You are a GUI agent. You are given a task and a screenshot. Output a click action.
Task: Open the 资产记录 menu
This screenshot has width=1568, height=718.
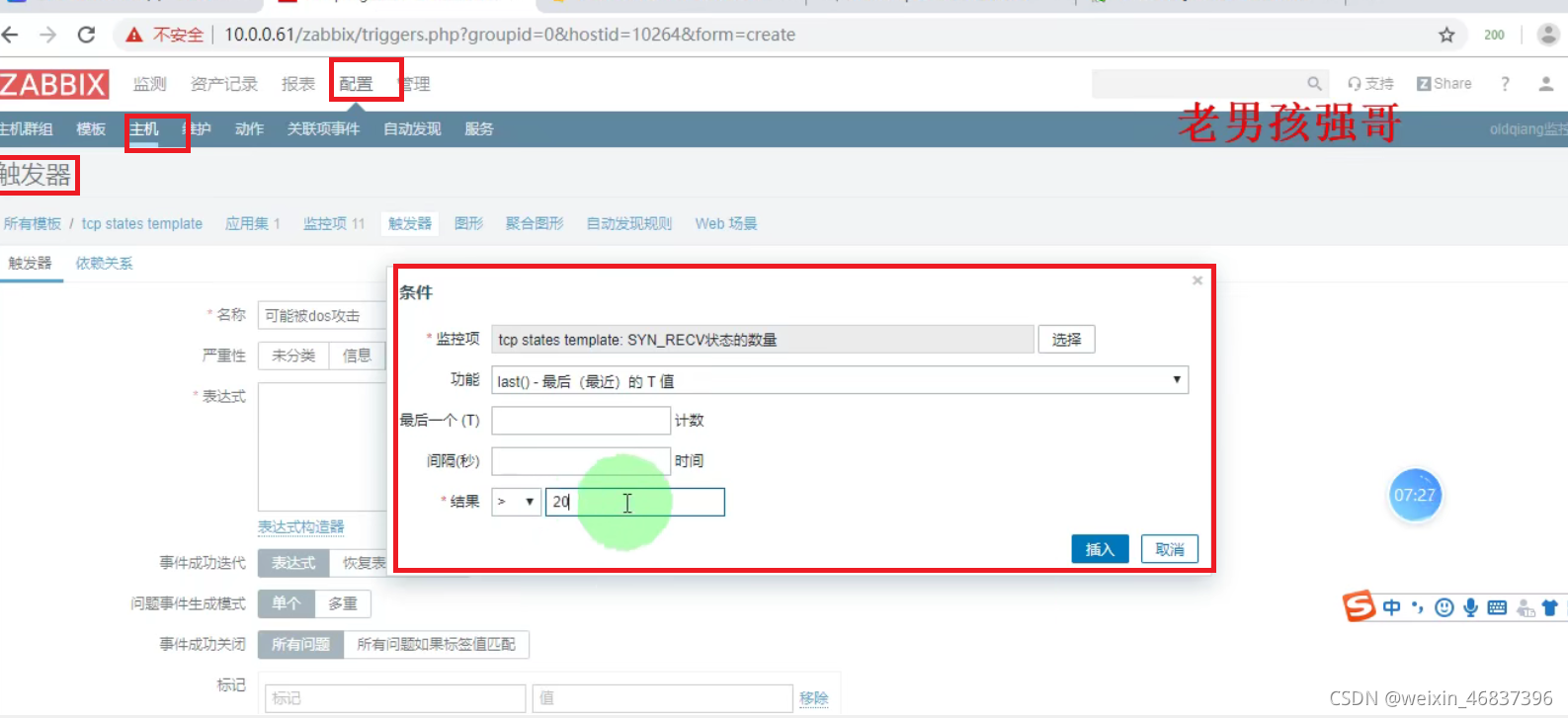(224, 84)
